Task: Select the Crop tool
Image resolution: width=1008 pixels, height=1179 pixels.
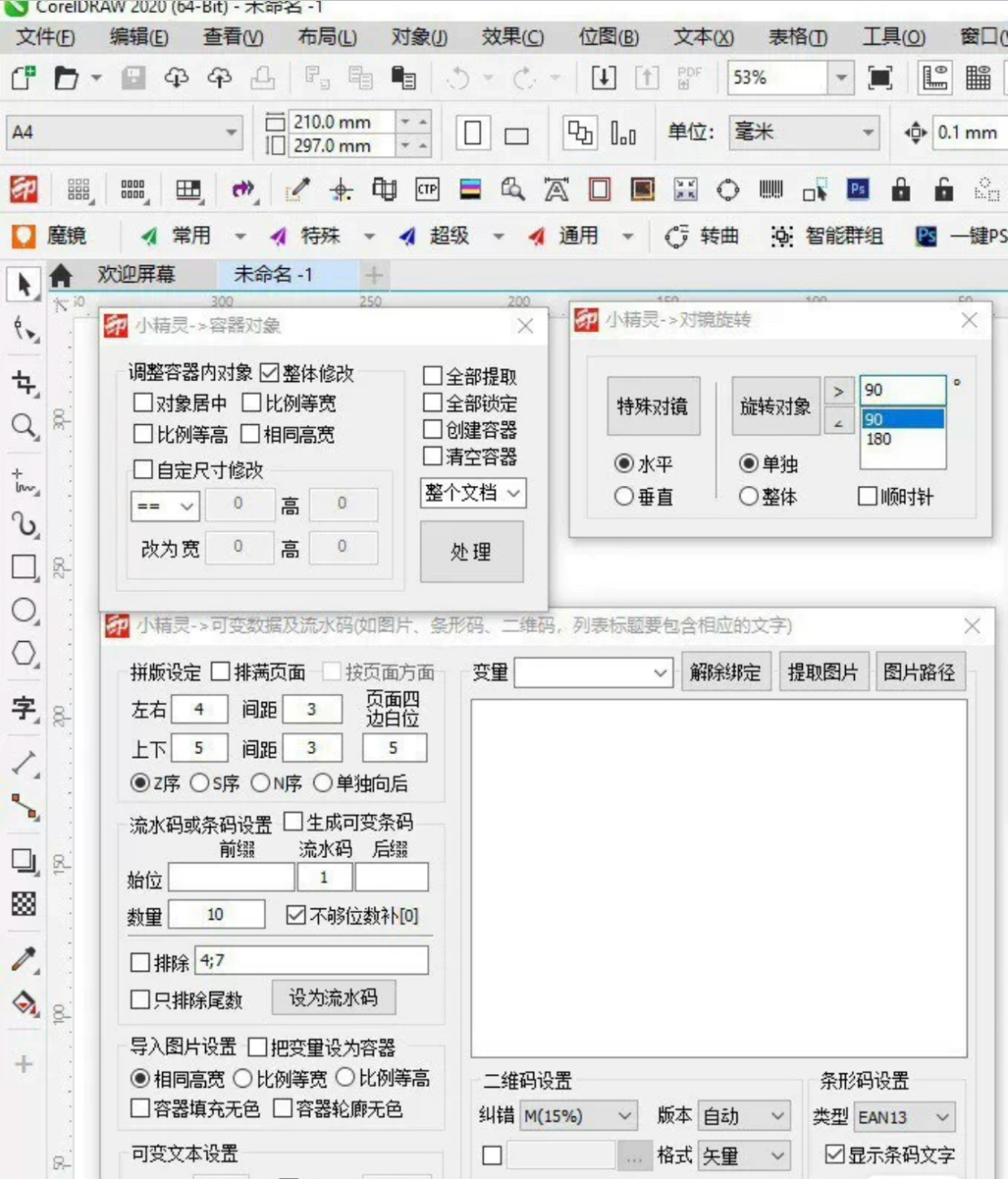Action: coord(24,382)
